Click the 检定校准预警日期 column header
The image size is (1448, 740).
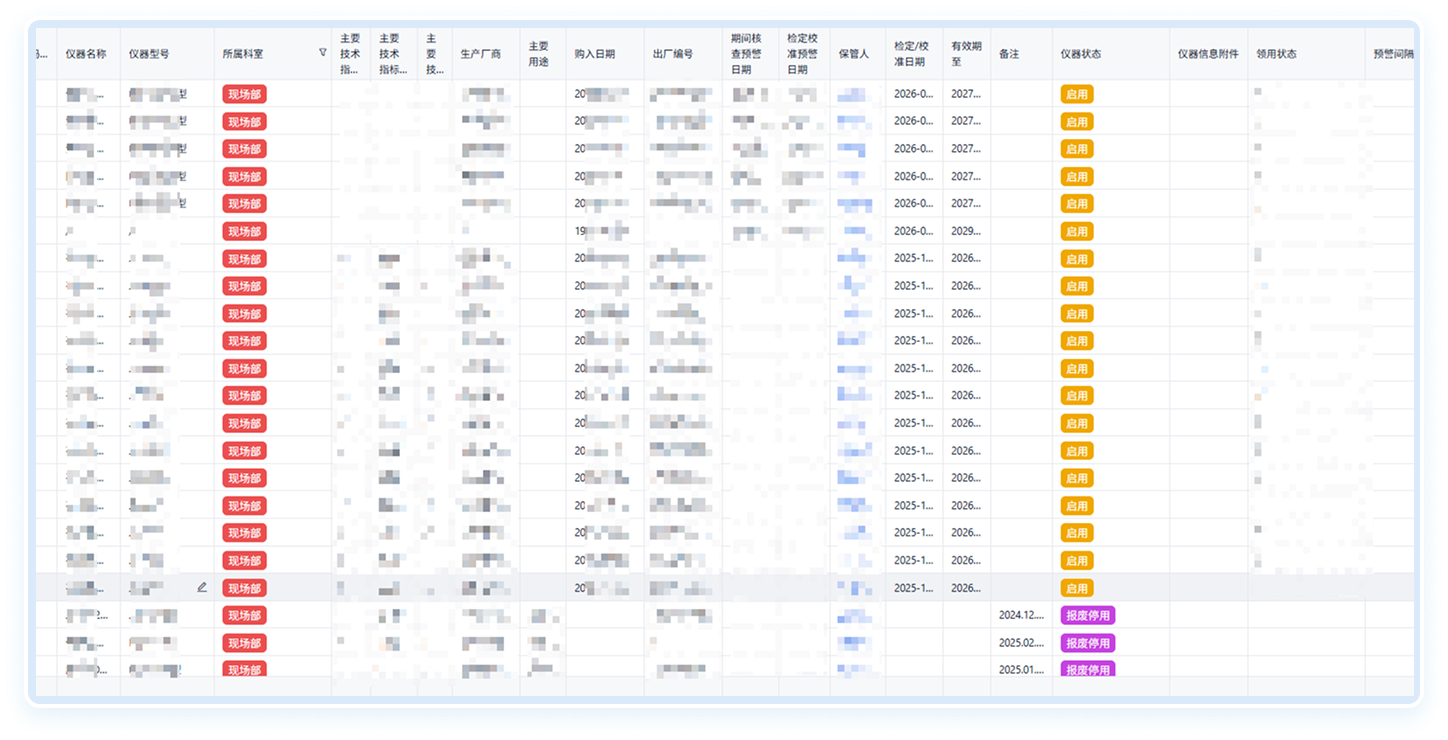(x=802, y=54)
